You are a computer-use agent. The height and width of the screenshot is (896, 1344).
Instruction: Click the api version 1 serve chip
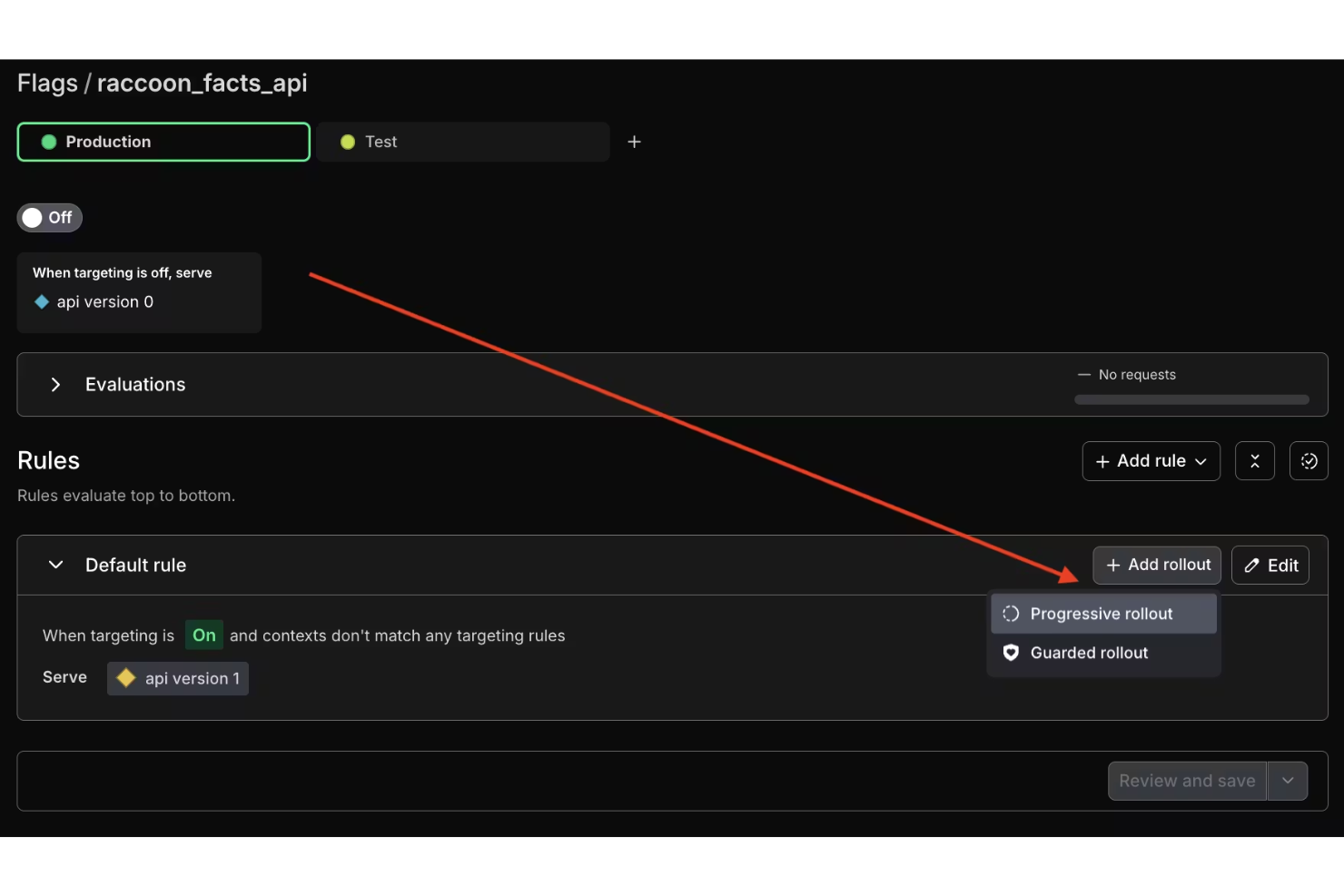178,678
